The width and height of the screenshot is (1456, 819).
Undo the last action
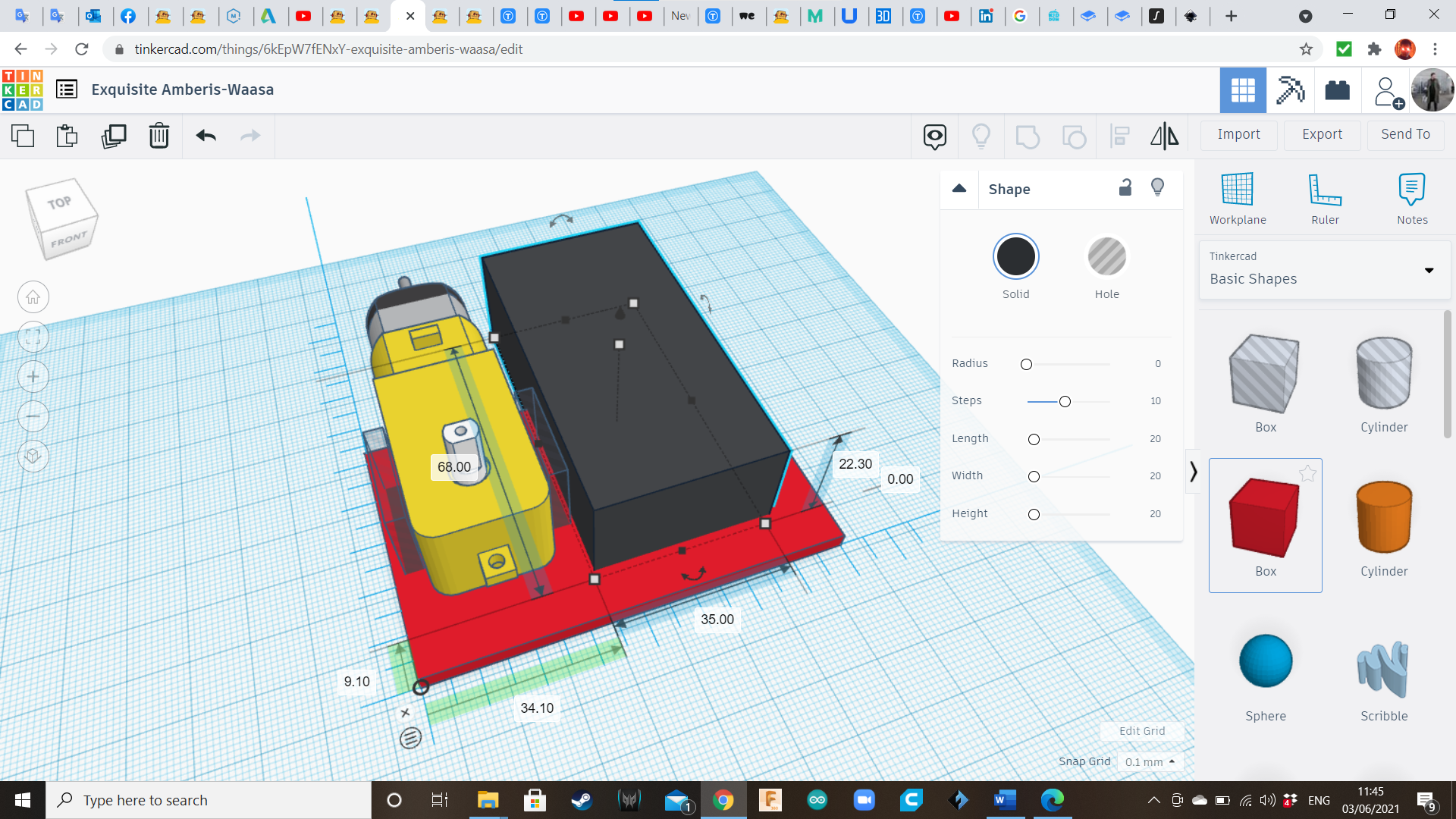point(205,136)
